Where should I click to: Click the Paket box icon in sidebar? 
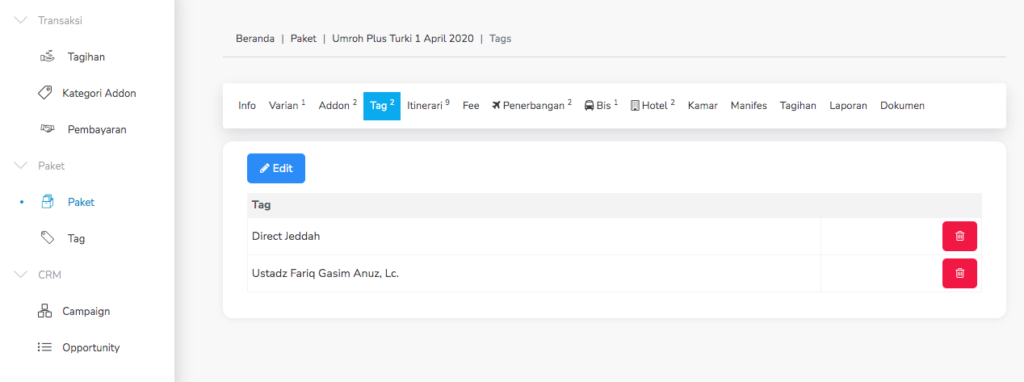tap(47, 202)
